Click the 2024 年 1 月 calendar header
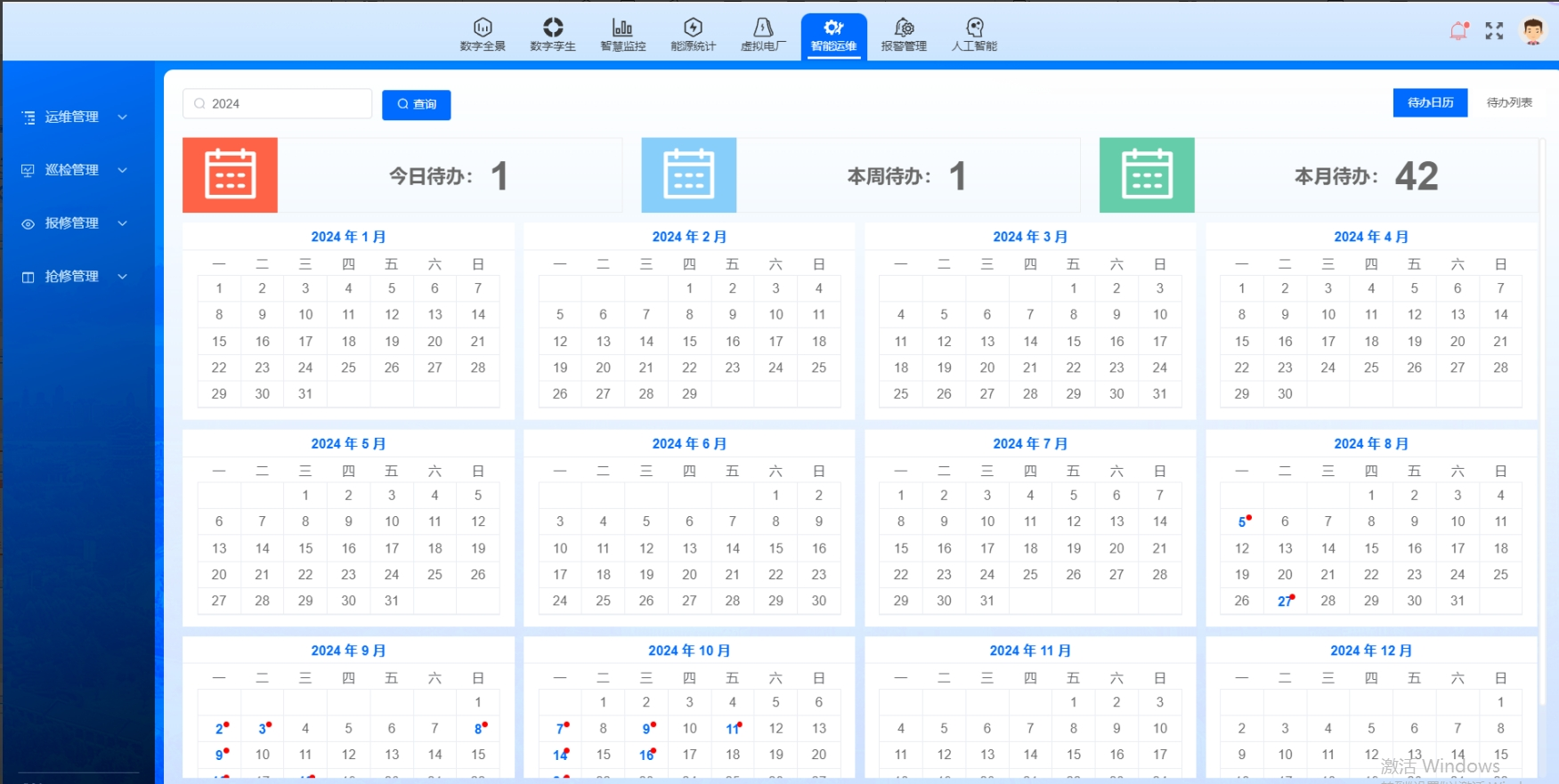 pyautogui.click(x=348, y=237)
